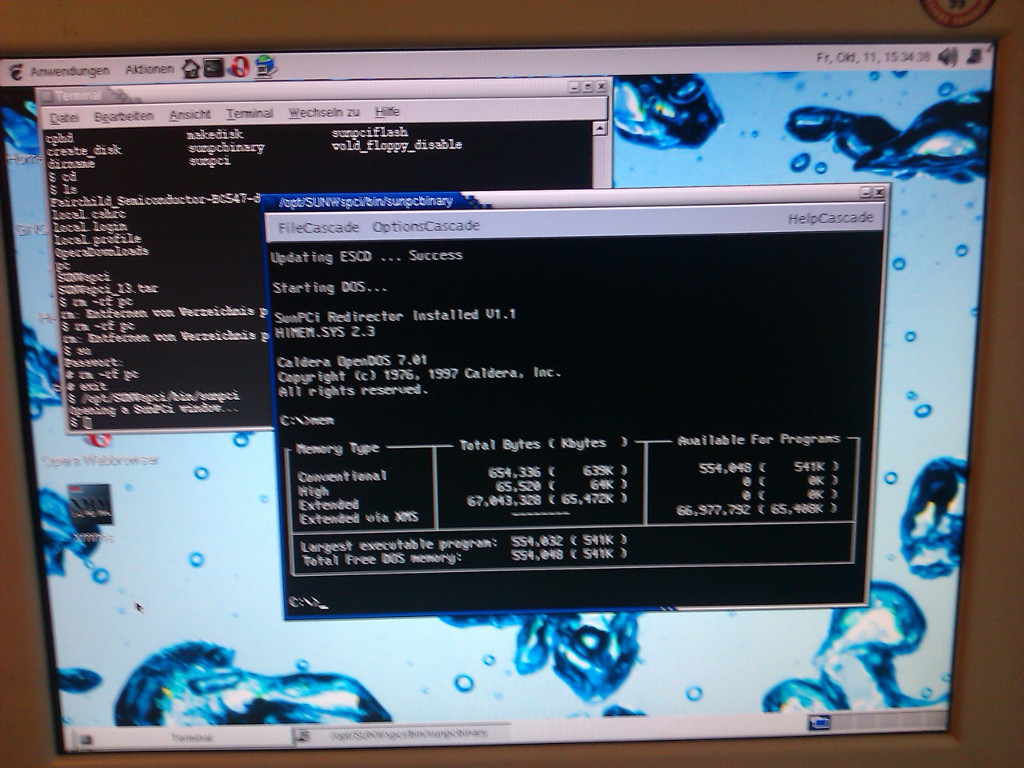Screen dimensions: 1024x768
Task: Open Wechseln zu menu in Terminal
Action: click(324, 112)
